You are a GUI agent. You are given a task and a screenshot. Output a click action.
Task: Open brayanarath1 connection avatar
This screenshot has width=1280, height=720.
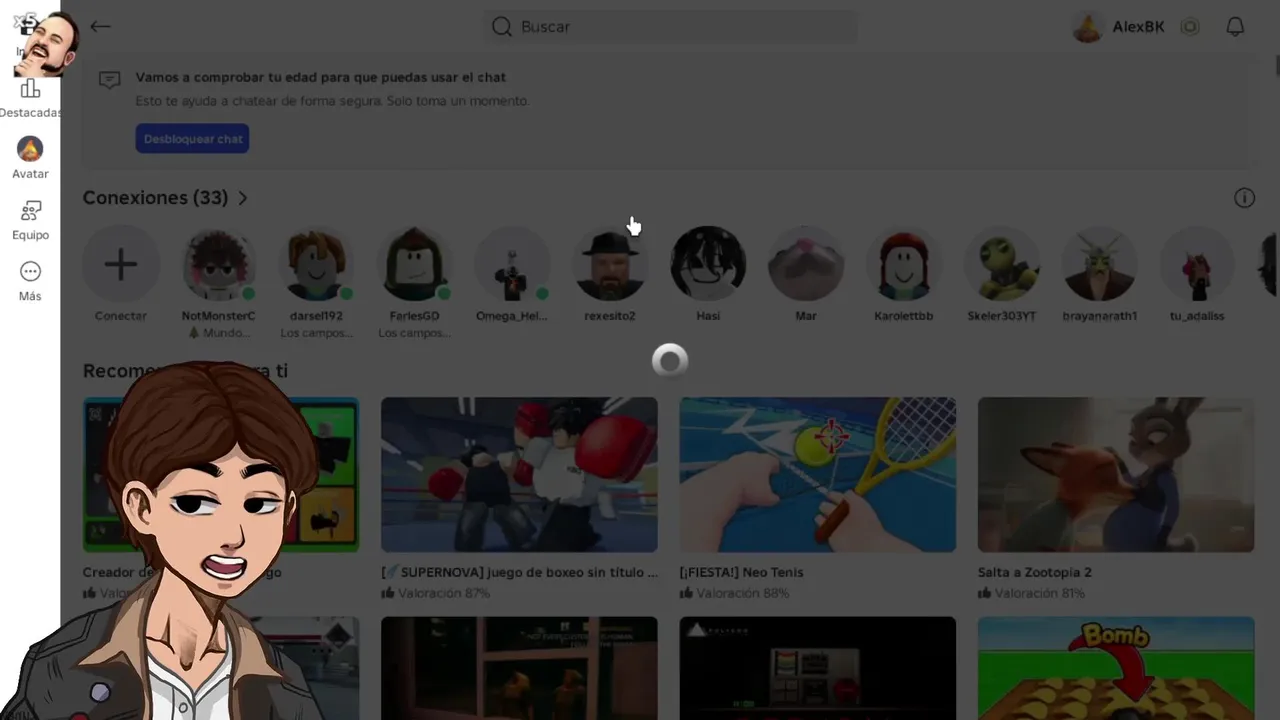click(1099, 264)
